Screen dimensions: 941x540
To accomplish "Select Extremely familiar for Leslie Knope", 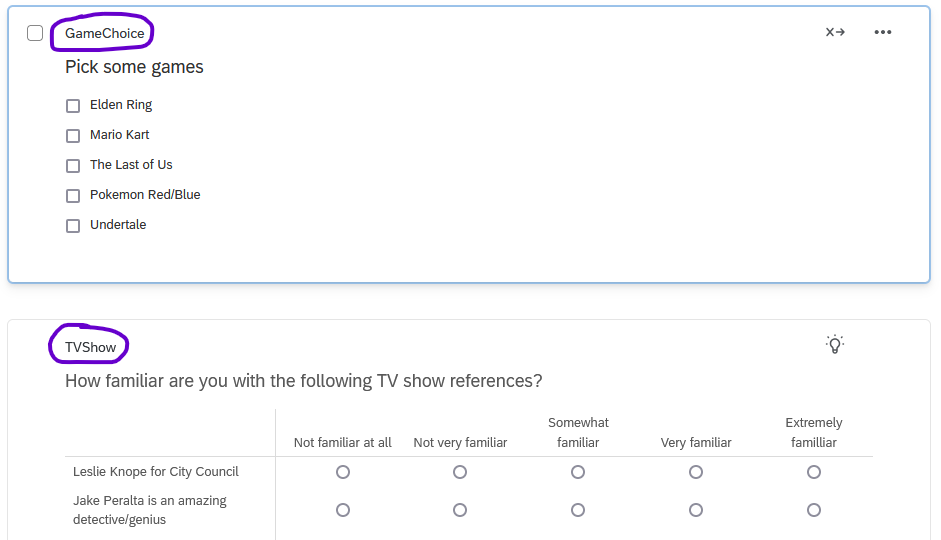I will point(814,472).
